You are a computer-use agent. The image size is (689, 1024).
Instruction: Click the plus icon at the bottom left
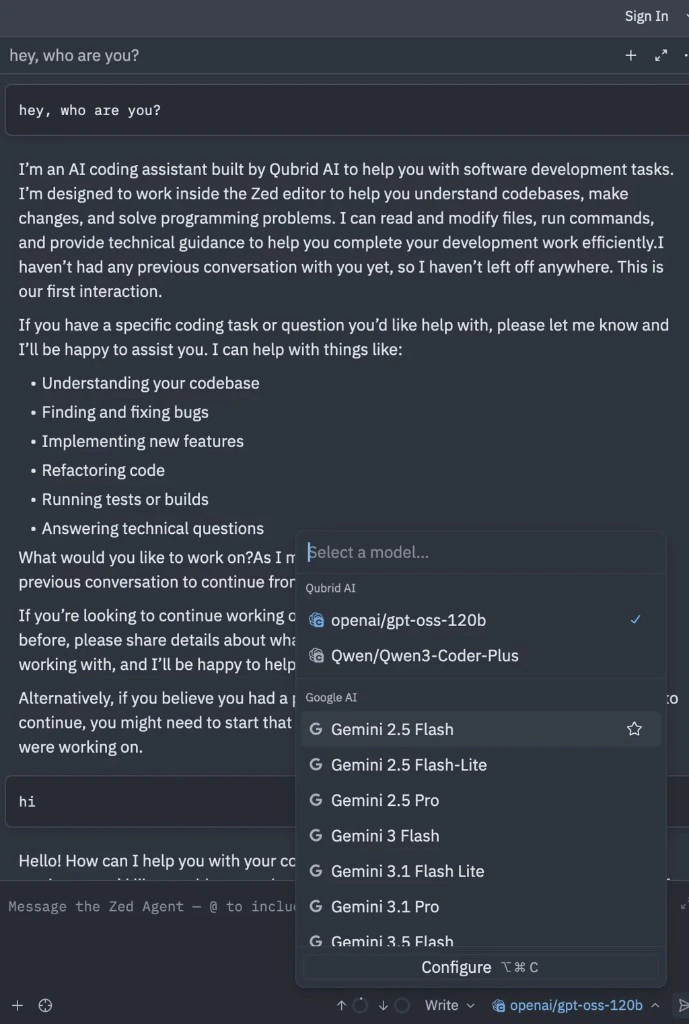(18, 1005)
